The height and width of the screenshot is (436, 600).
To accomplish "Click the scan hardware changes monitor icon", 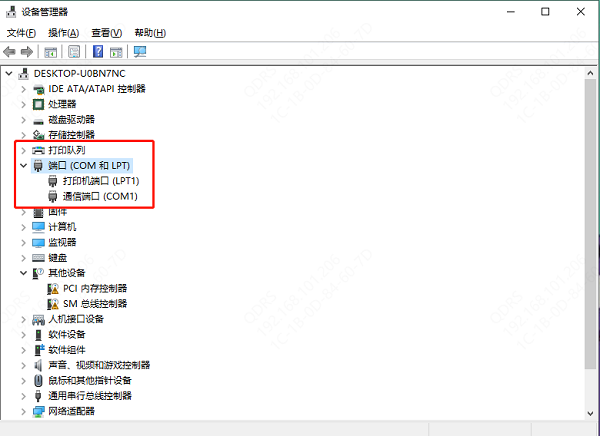I will point(139,51).
